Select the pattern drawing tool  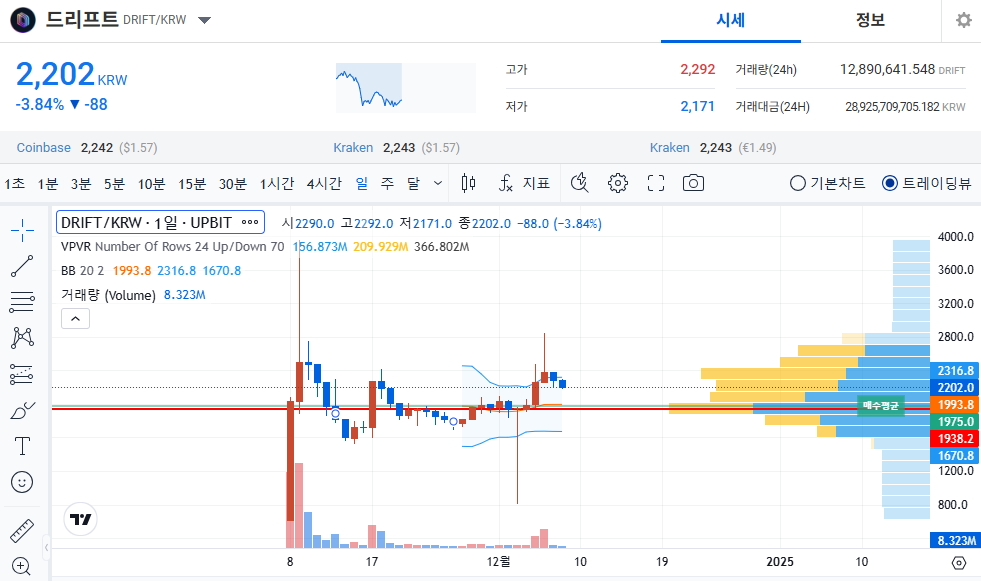click(x=22, y=338)
